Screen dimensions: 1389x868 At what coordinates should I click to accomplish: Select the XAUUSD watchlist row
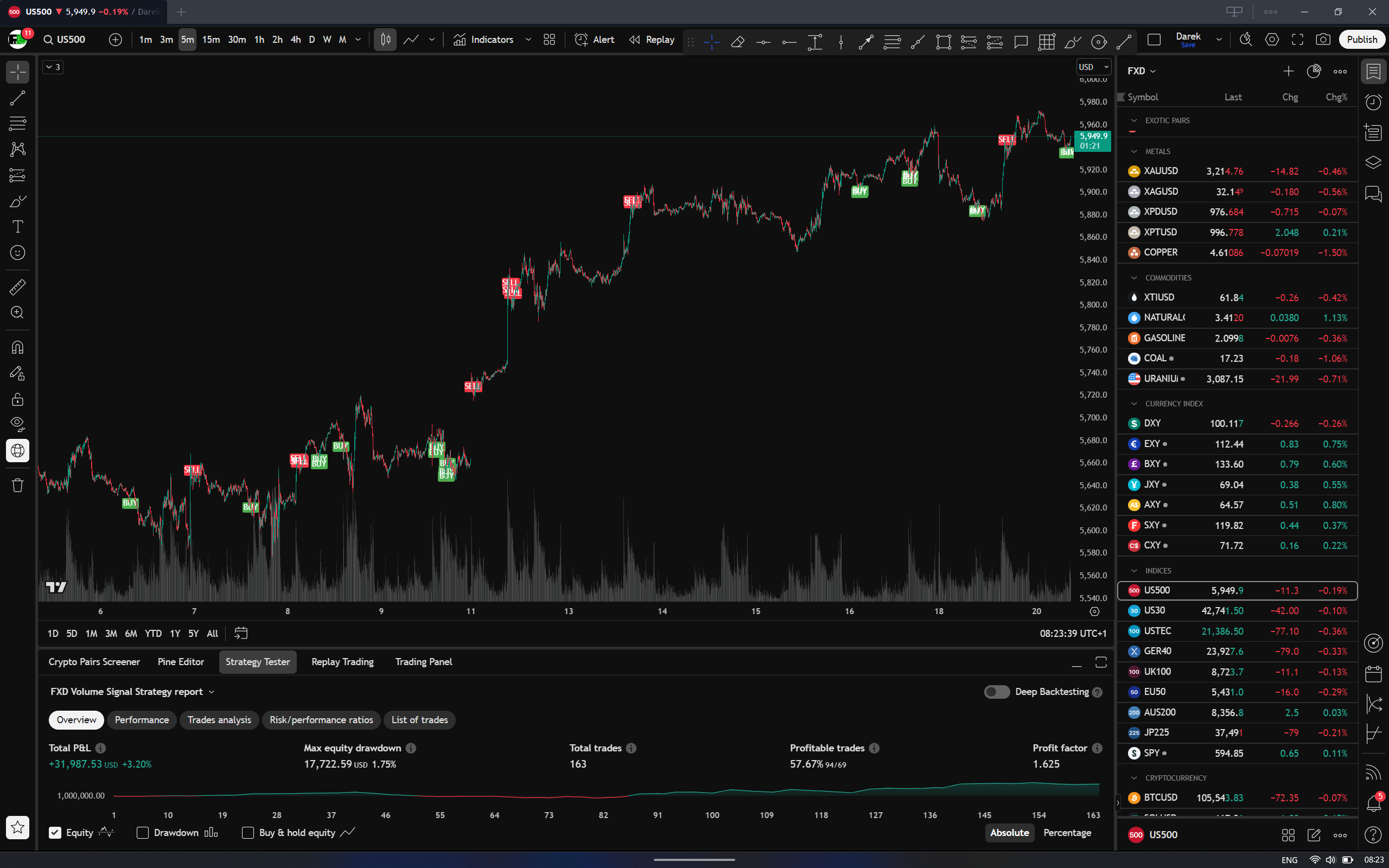(x=1238, y=171)
